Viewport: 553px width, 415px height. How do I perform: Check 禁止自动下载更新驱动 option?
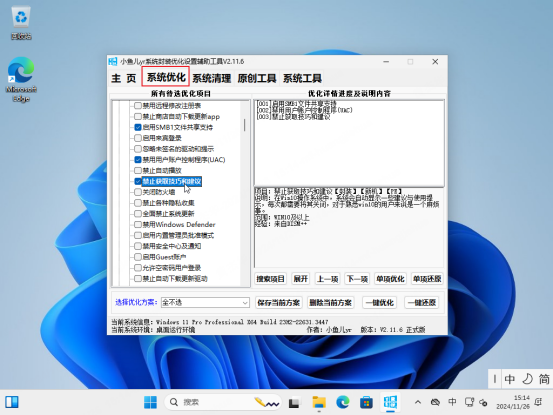(x=138, y=279)
